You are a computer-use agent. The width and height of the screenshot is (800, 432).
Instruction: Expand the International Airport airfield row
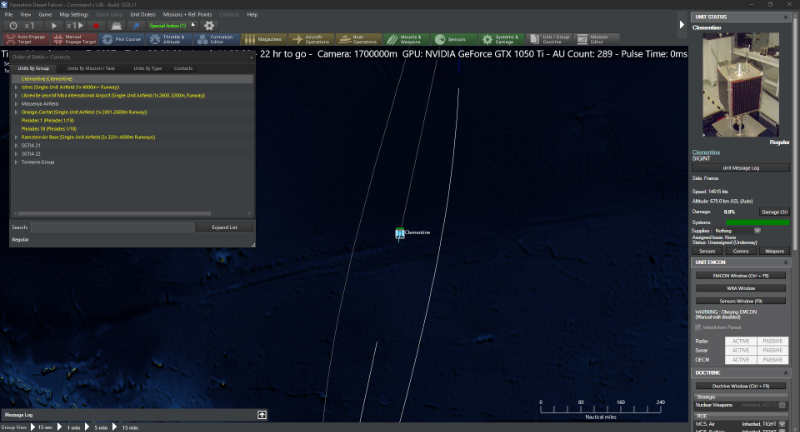(16, 95)
